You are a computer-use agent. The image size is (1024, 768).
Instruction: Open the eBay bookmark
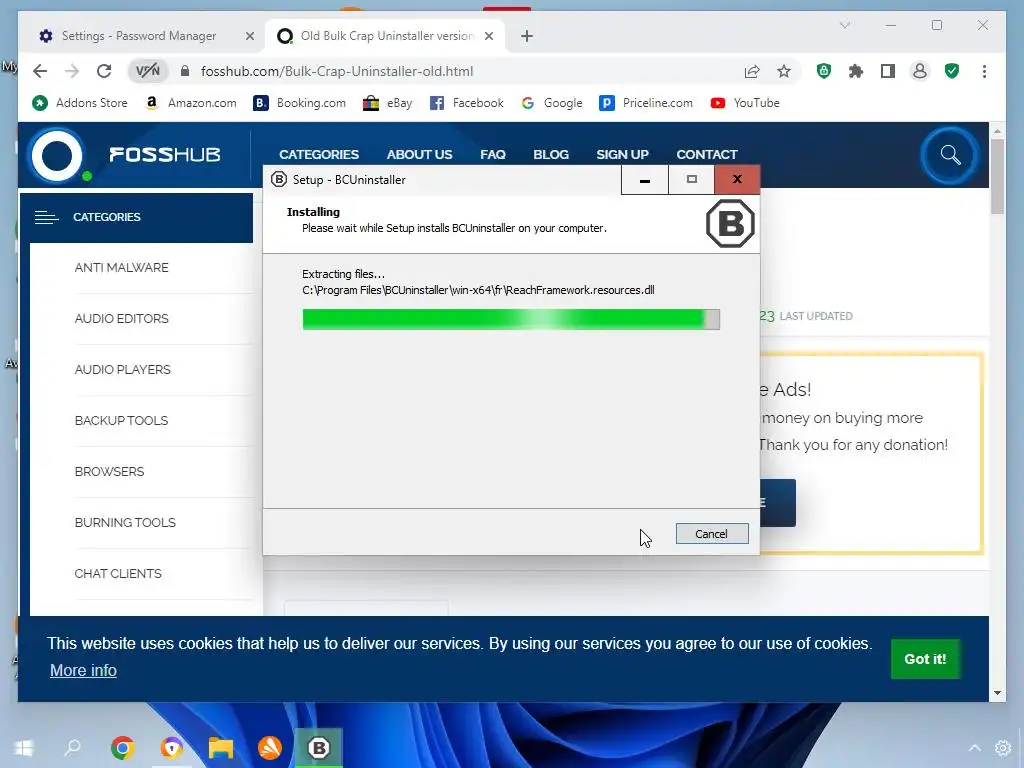point(387,103)
